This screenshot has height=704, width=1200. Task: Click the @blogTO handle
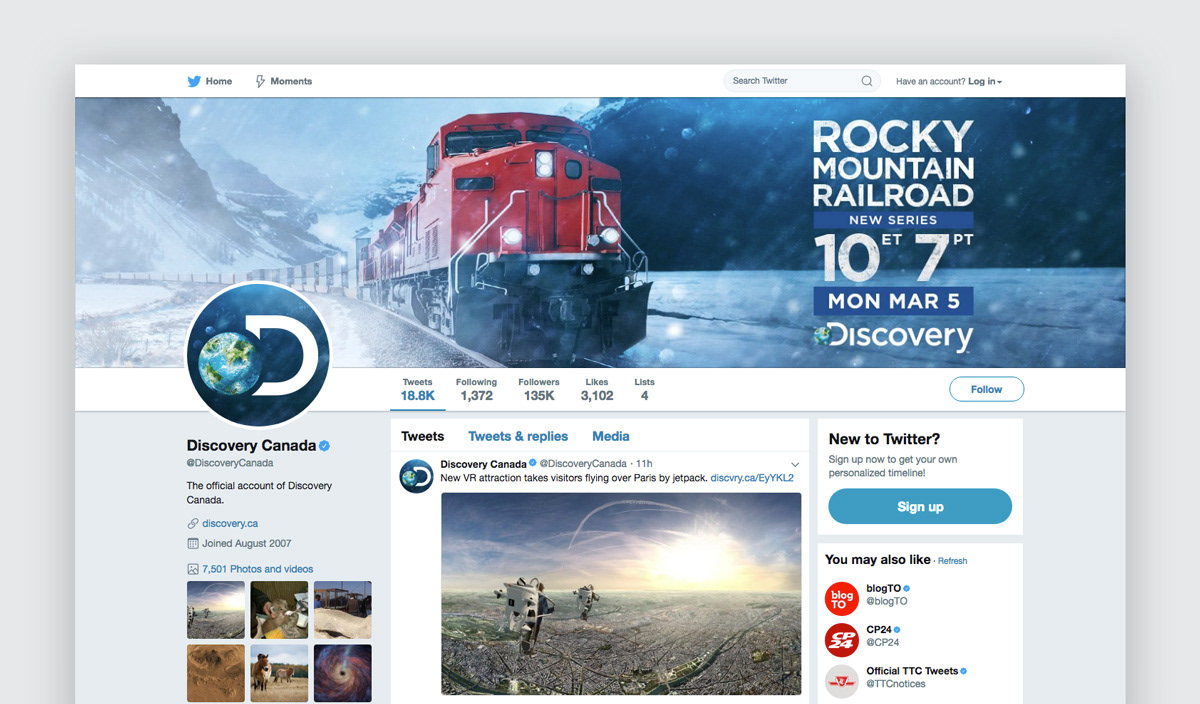click(887, 601)
